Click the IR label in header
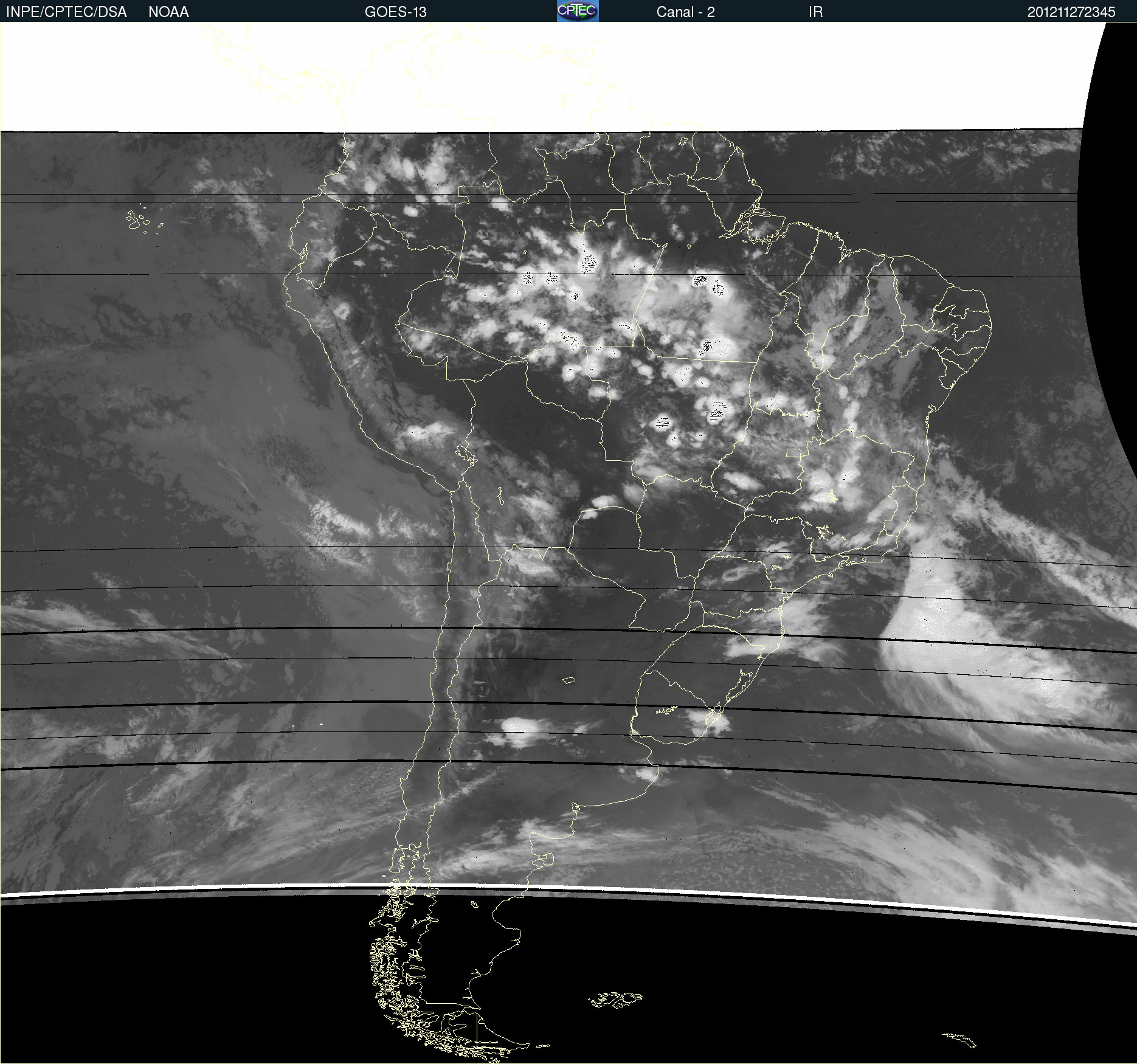Screen dimensions: 1137x1064 pos(816,12)
